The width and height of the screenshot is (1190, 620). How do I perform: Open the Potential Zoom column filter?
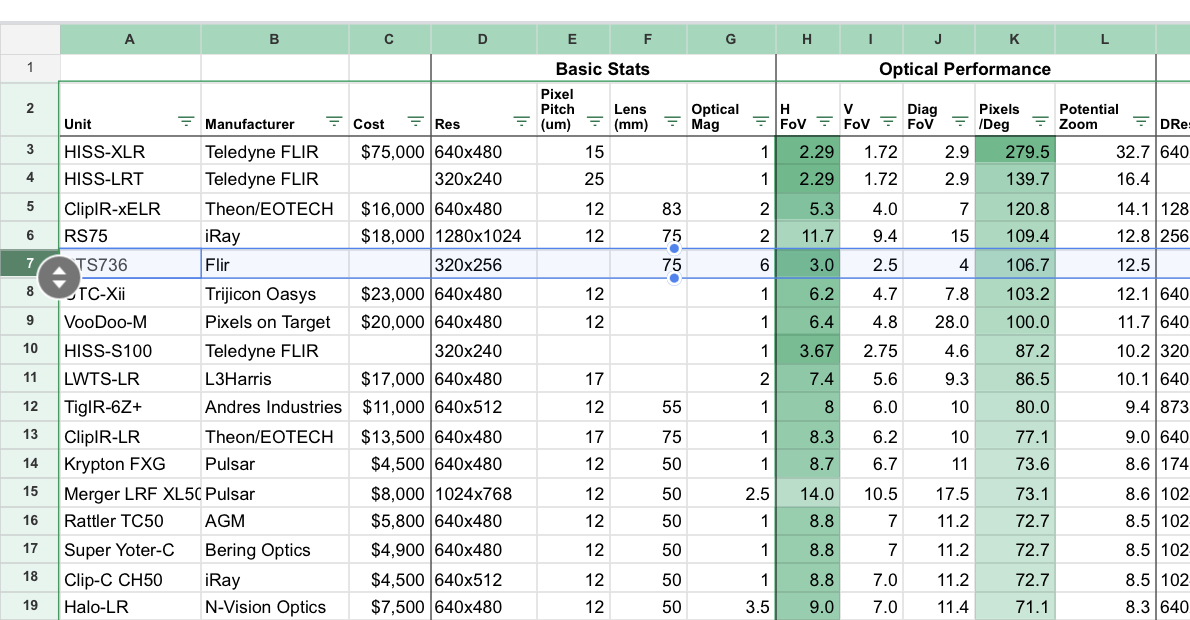(x=1141, y=121)
